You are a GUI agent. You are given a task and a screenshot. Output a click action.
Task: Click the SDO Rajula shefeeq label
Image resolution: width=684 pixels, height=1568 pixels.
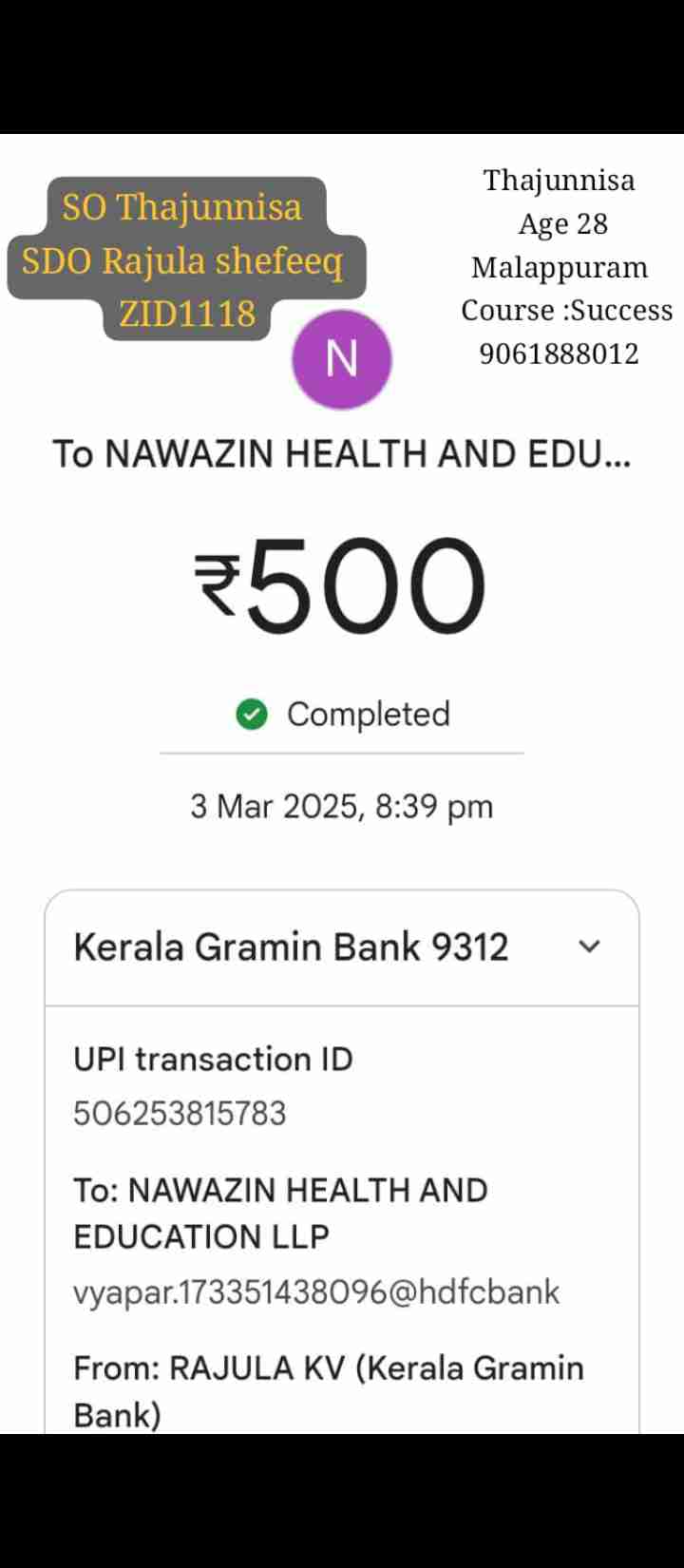[182, 259]
